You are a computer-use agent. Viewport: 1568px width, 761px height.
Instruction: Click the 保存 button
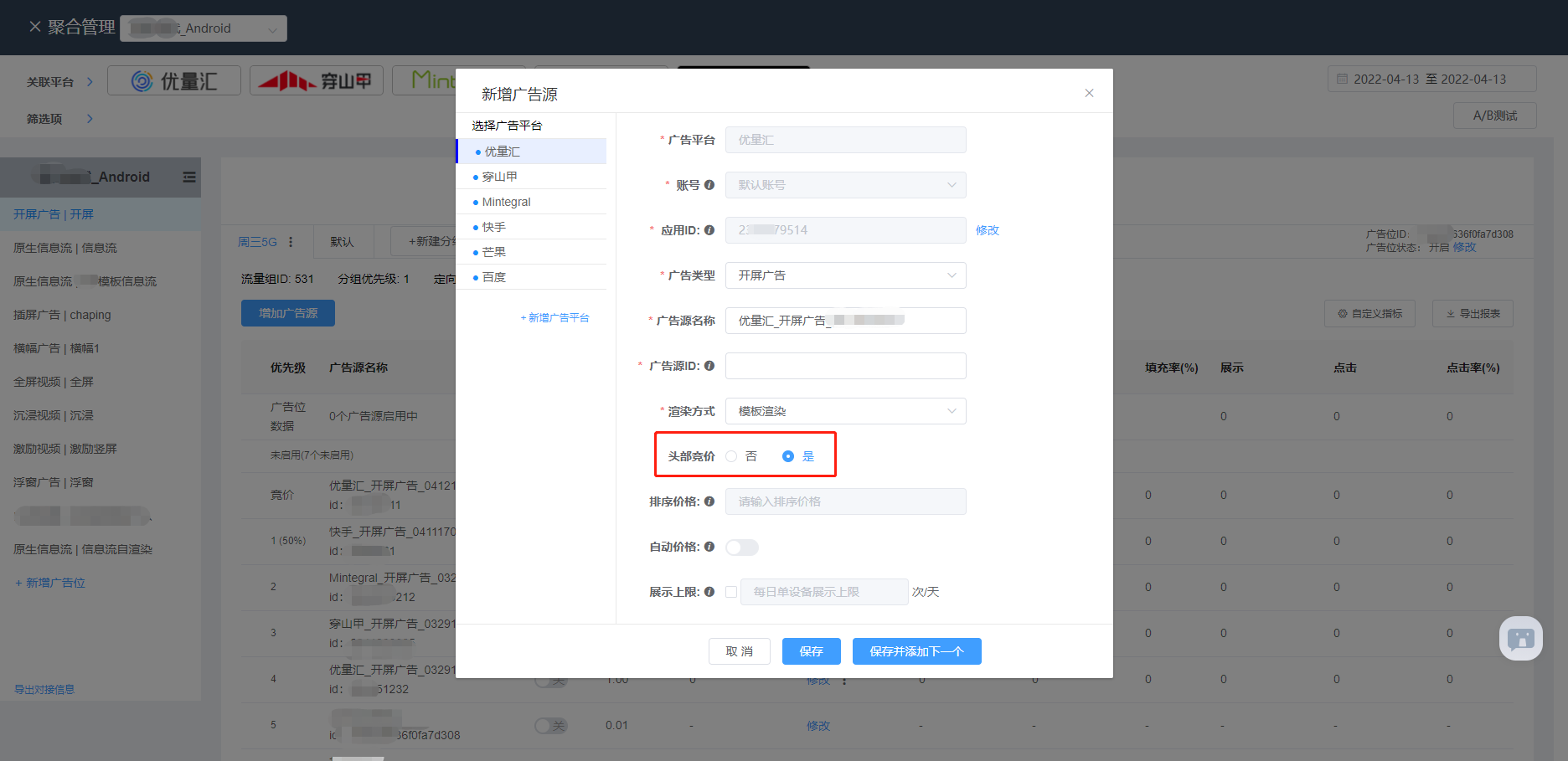click(x=811, y=651)
